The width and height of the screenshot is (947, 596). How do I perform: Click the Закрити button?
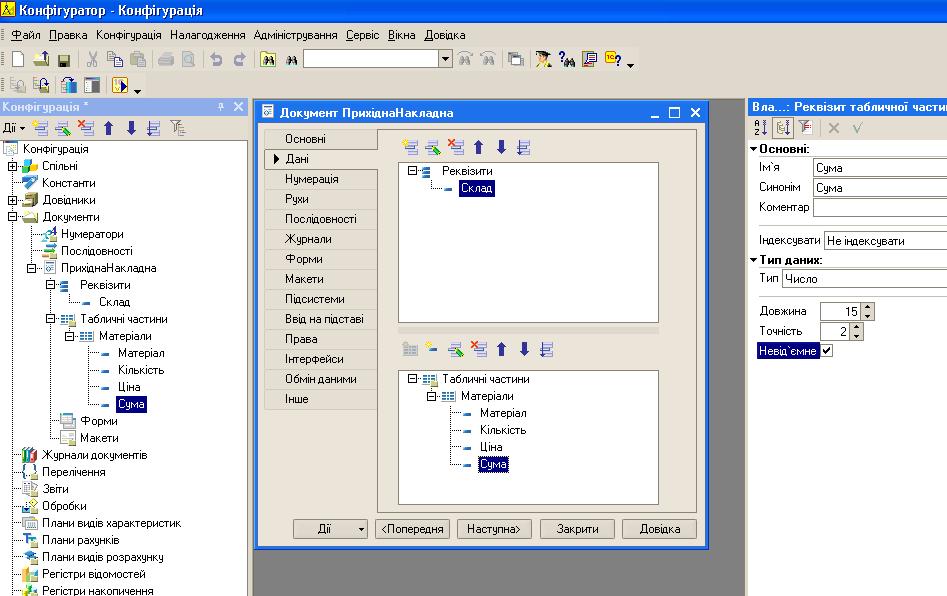pos(577,529)
